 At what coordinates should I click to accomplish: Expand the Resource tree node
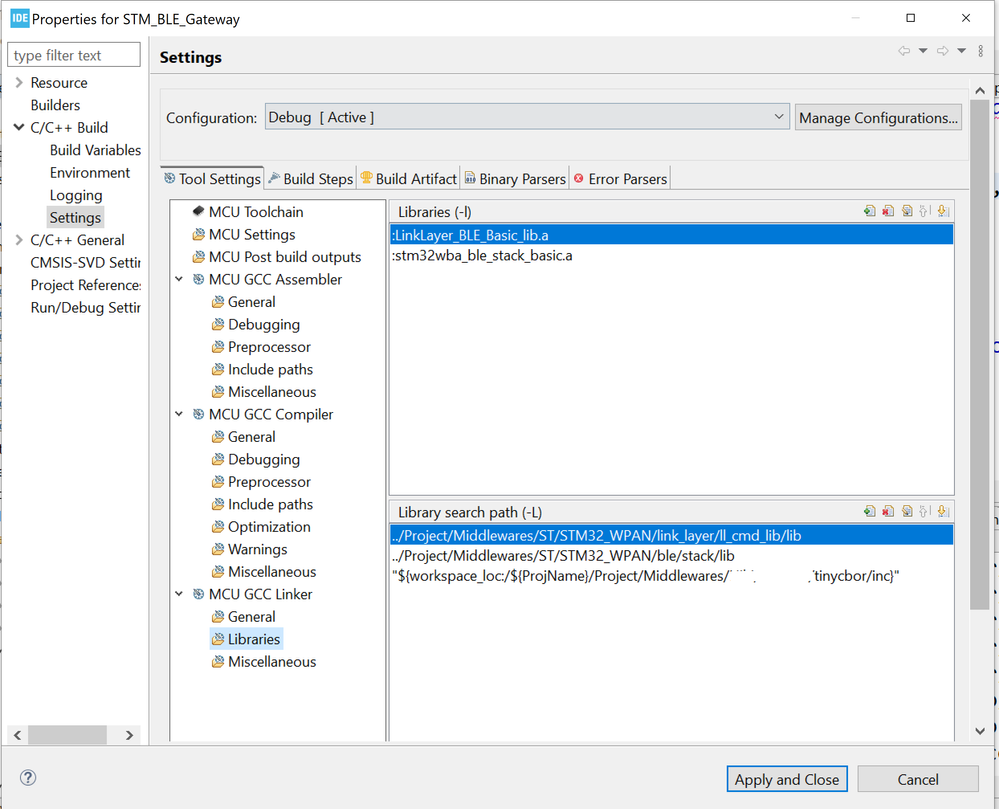pos(19,83)
